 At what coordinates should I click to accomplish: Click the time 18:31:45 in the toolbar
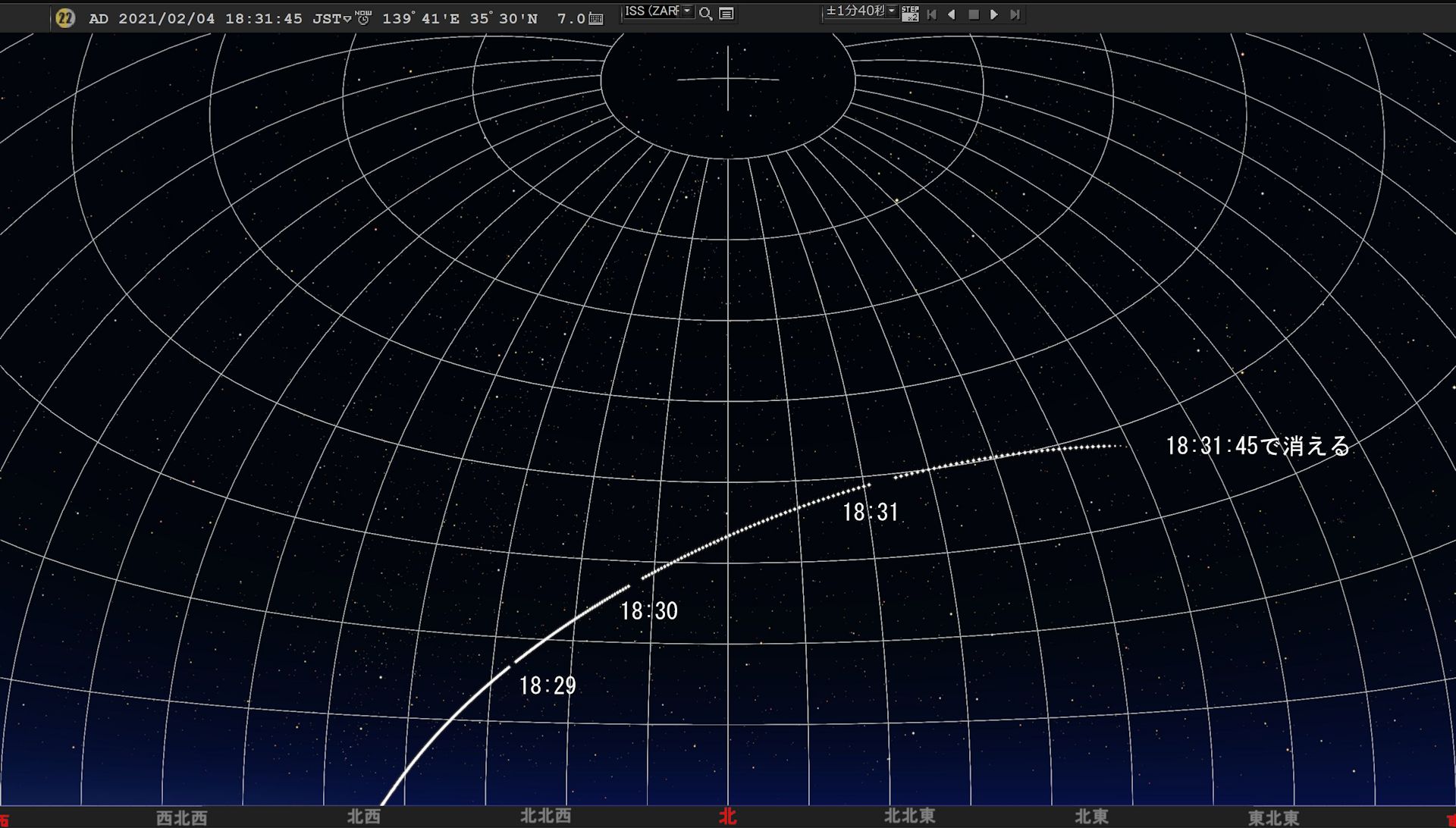[263, 19]
